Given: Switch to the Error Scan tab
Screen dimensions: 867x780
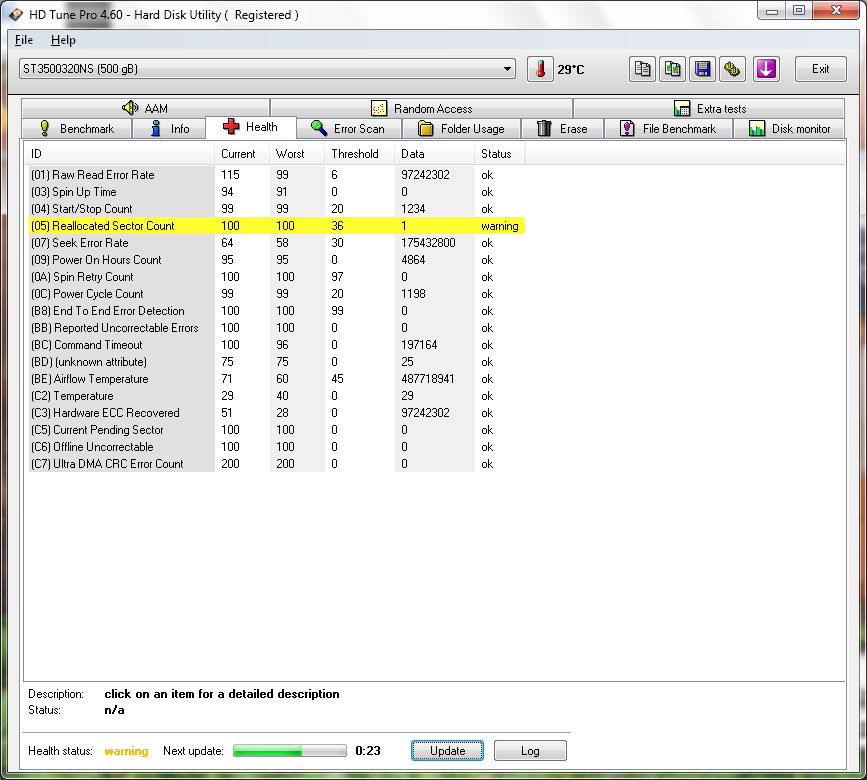Looking at the screenshot, I should (349, 129).
